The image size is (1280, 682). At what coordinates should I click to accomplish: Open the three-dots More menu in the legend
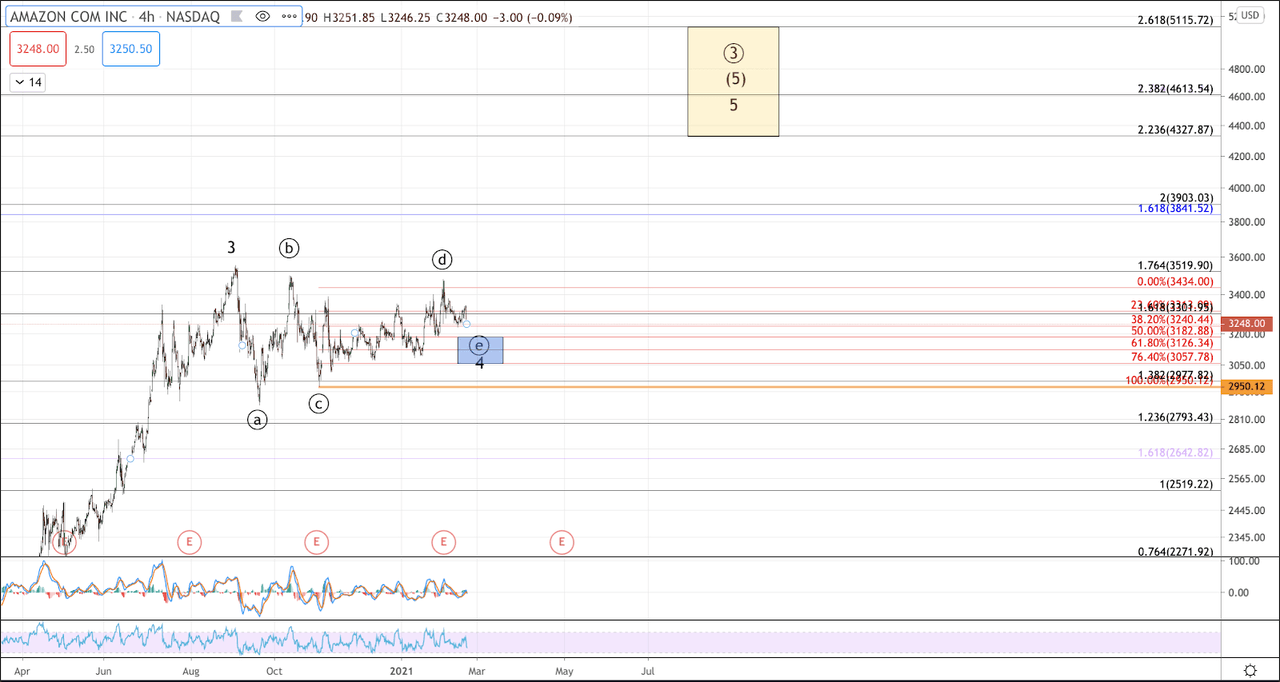point(289,16)
